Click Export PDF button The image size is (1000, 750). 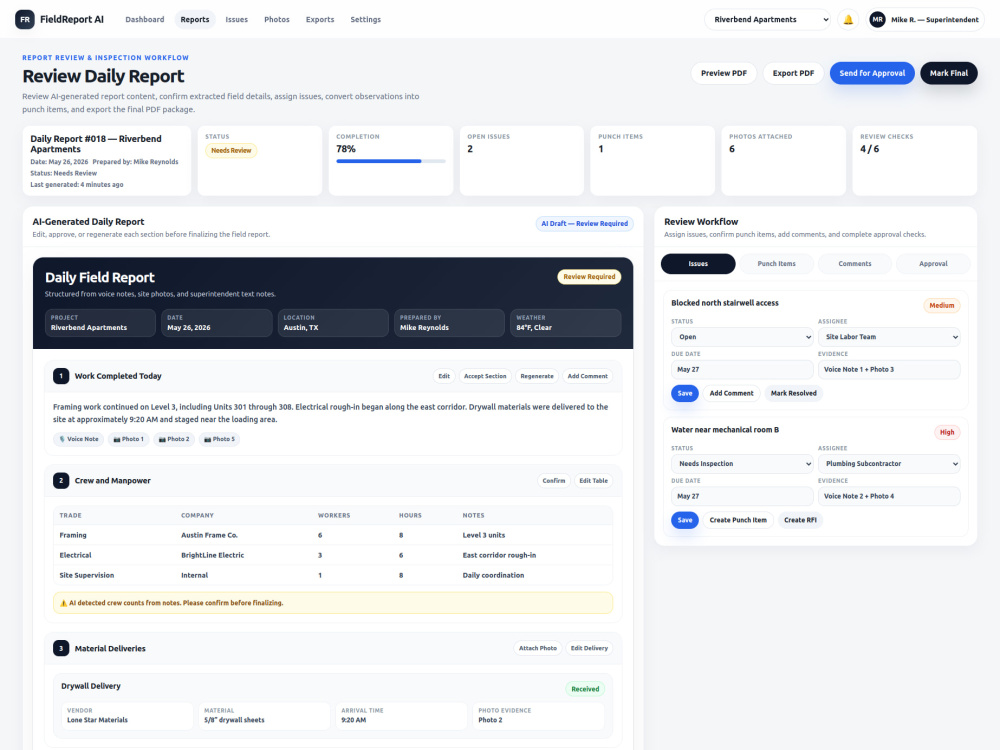[793, 73]
